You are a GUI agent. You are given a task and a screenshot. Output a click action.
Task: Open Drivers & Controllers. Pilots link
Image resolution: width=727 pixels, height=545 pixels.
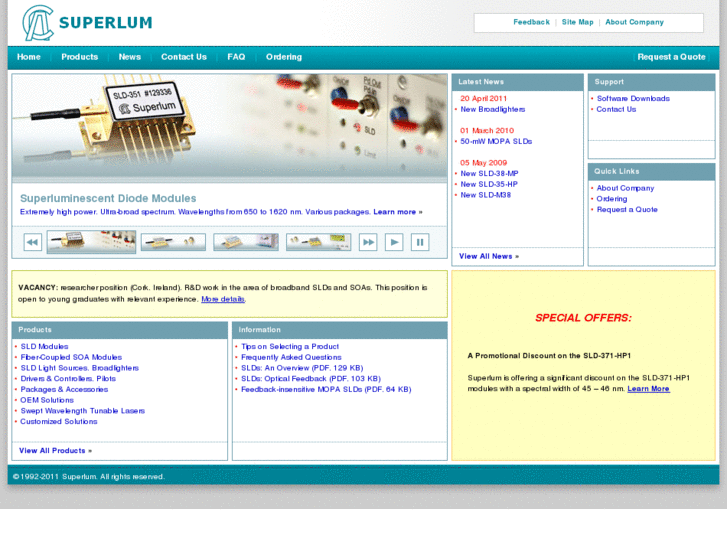[x=68, y=378]
